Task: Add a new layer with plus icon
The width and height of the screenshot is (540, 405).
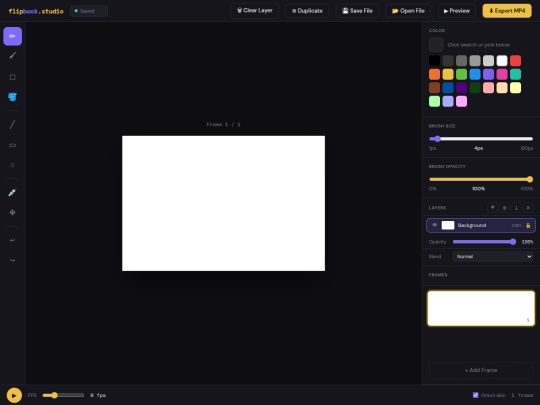Action: click(492, 208)
